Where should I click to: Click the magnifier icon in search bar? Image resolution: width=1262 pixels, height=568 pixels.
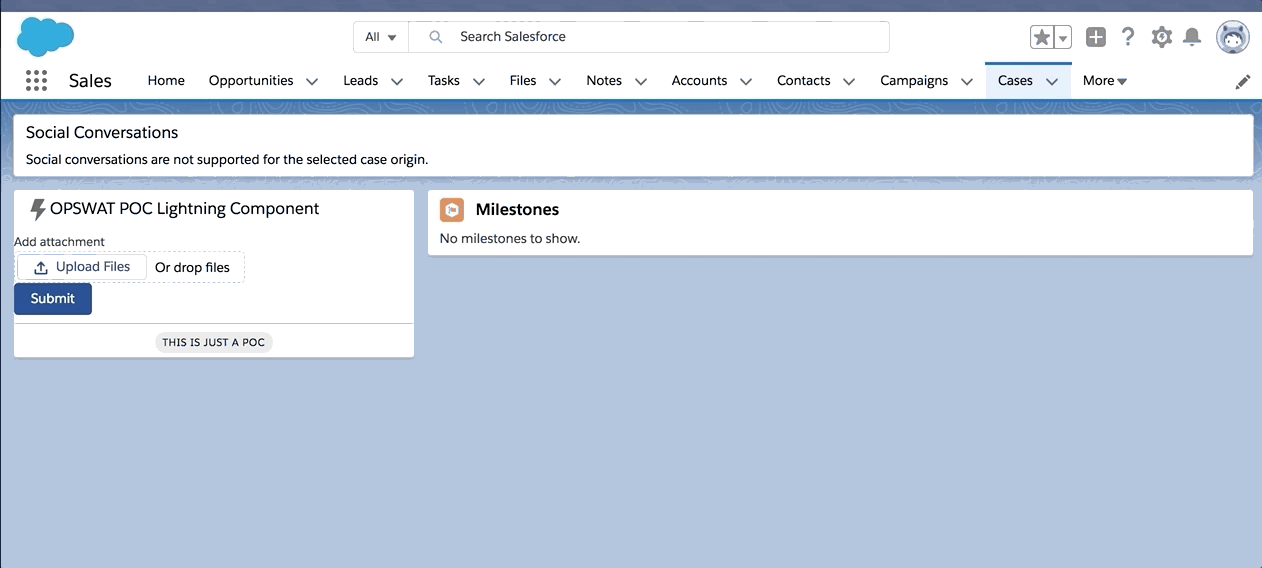point(435,37)
